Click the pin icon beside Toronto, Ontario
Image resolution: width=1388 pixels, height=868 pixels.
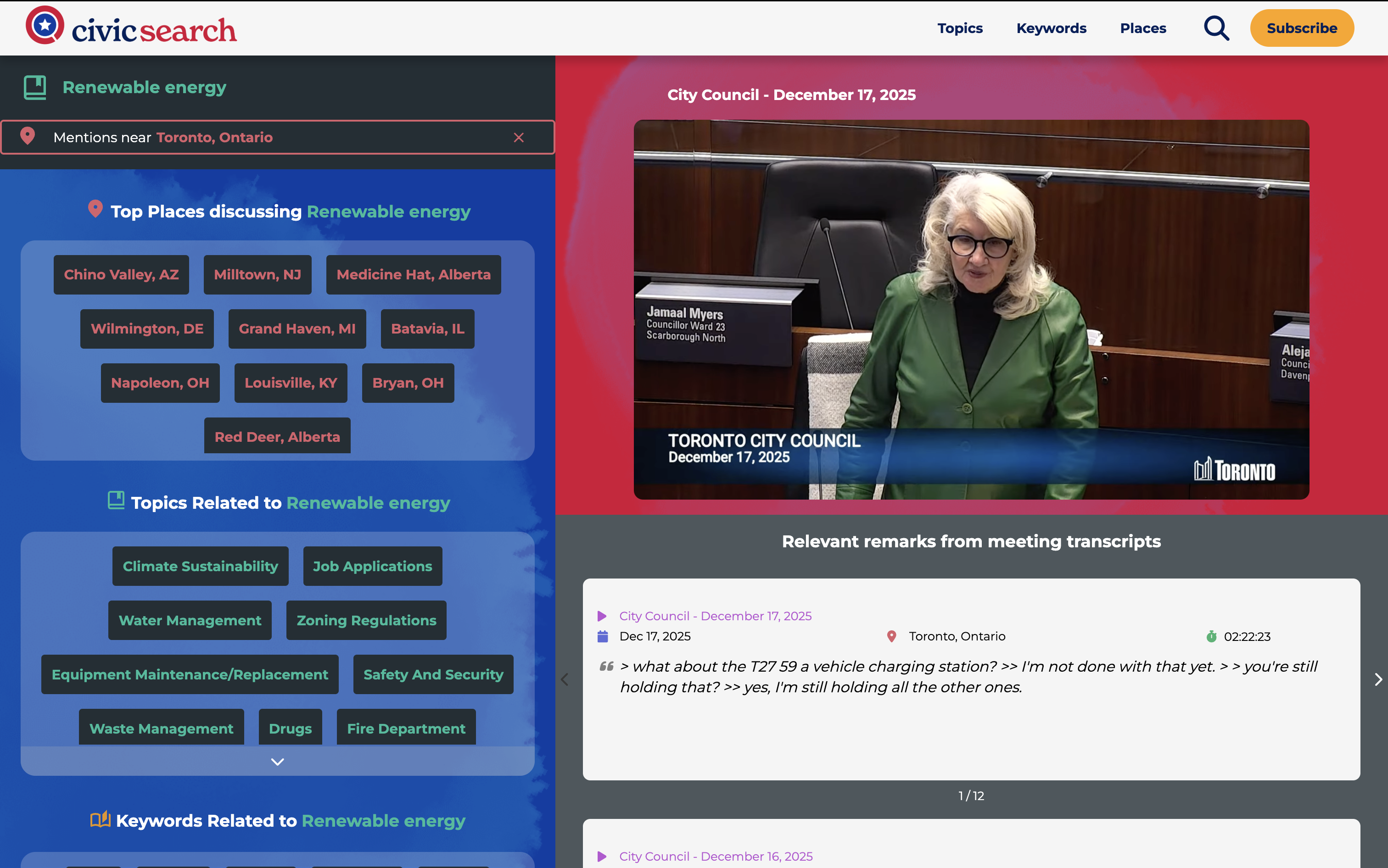tap(891, 636)
